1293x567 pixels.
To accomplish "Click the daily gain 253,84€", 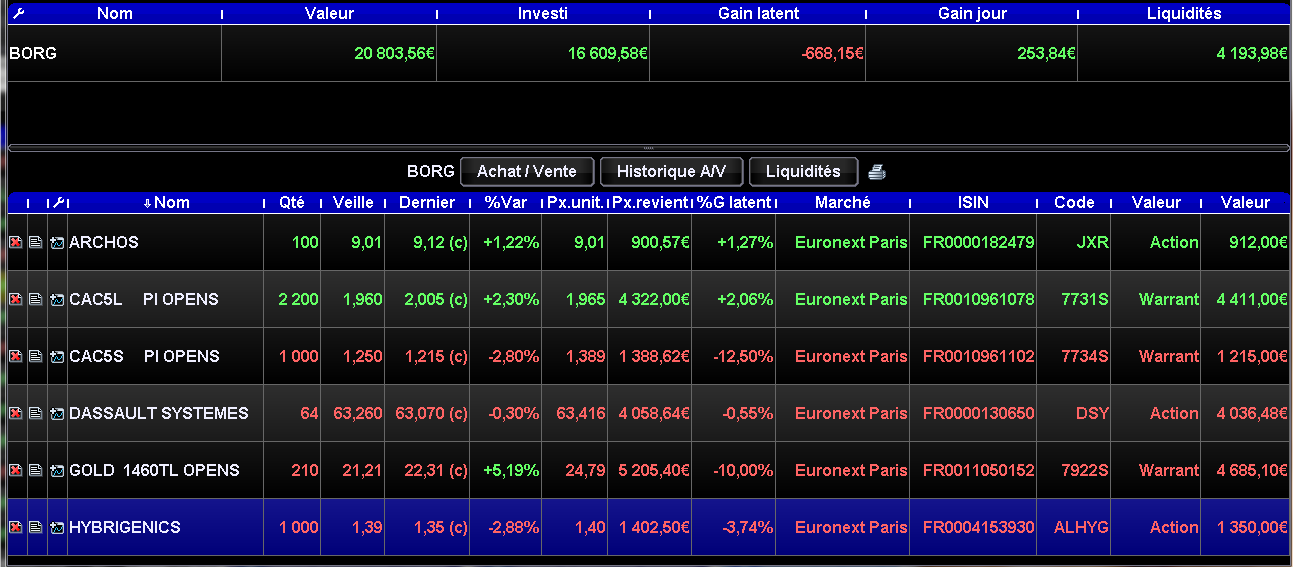I will tap(1047, 54).
